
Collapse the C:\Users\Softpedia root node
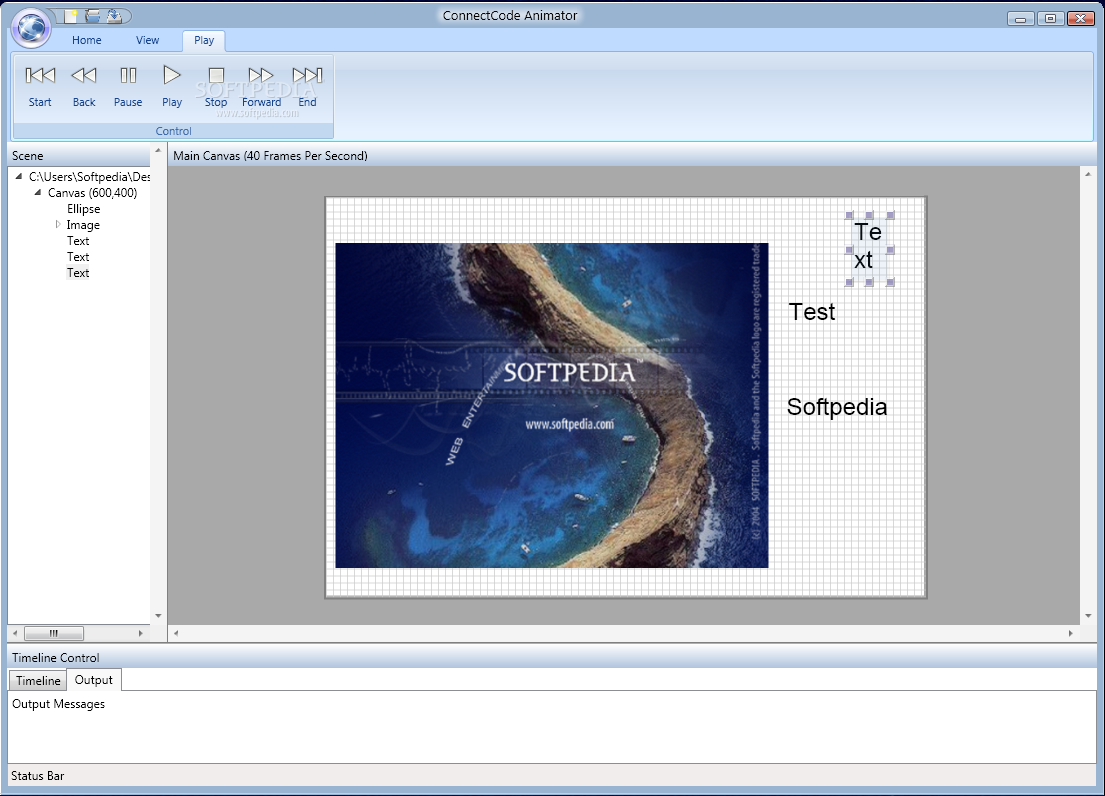[19, 177]
